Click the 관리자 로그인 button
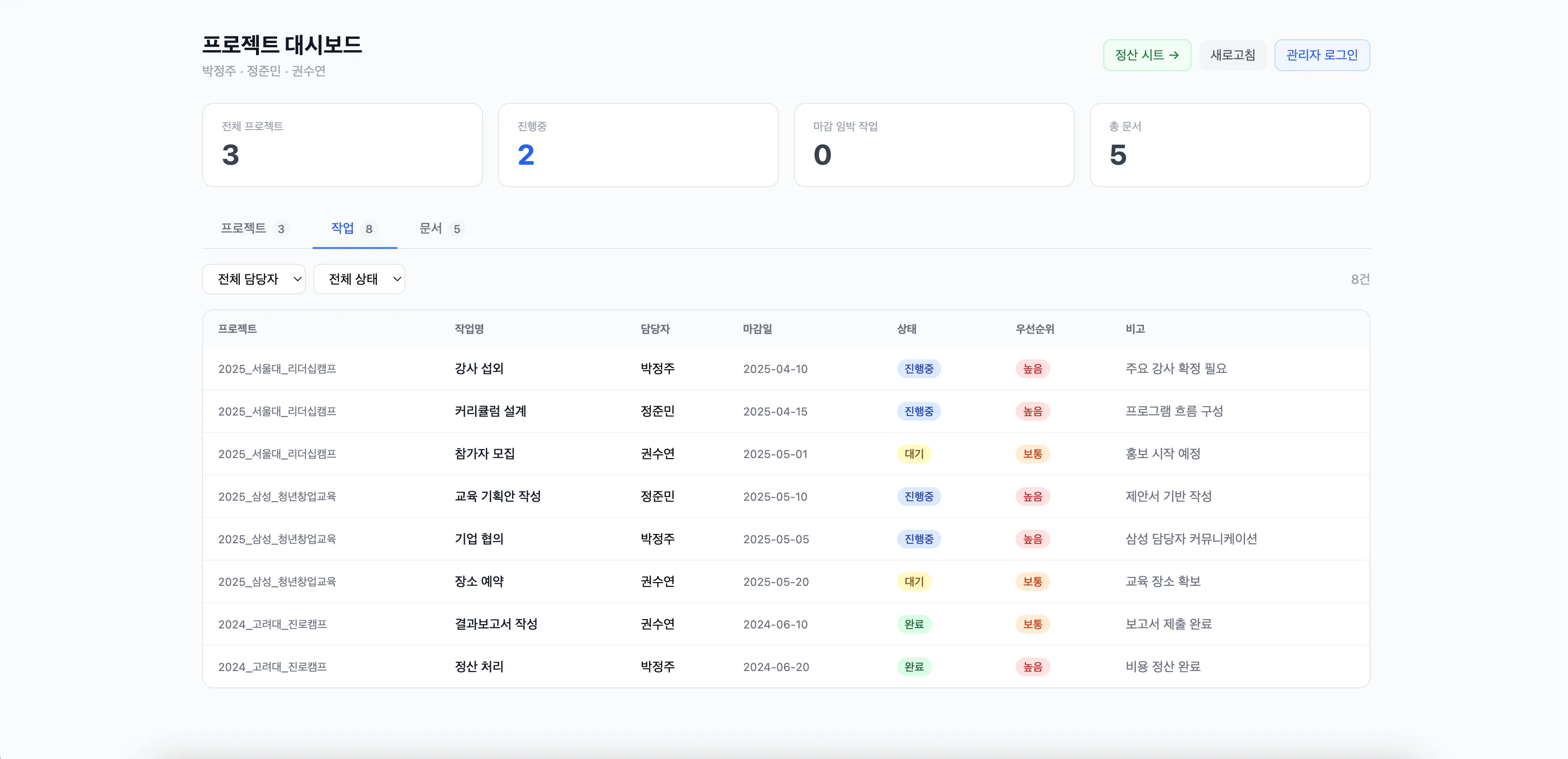 [1322, 55]
